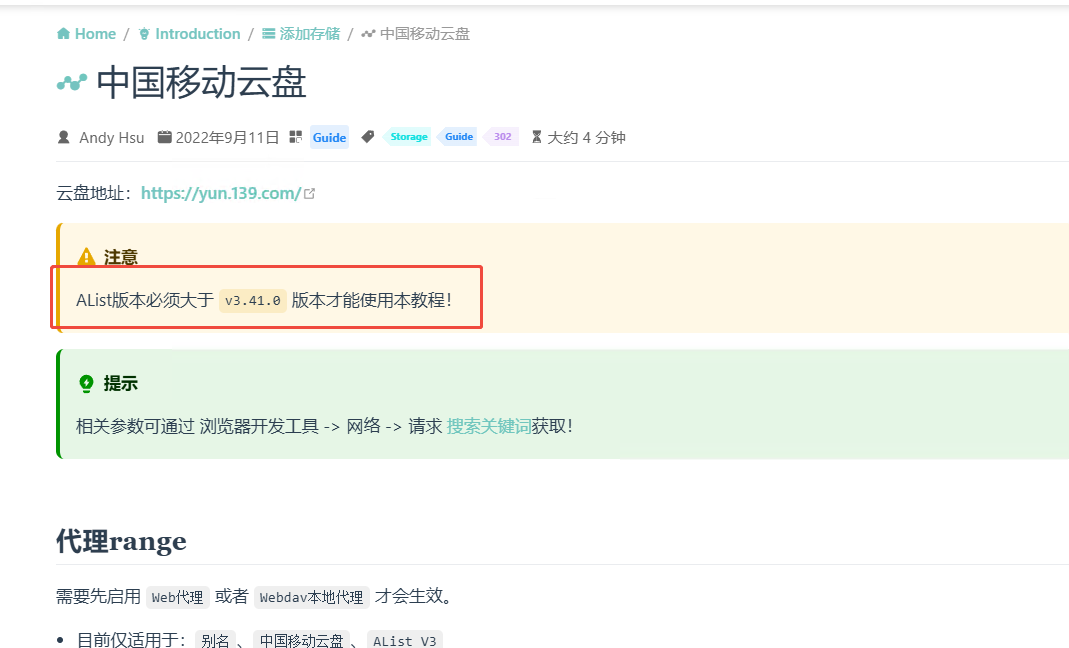Click the warning triangle icon

tap(86, 257)
